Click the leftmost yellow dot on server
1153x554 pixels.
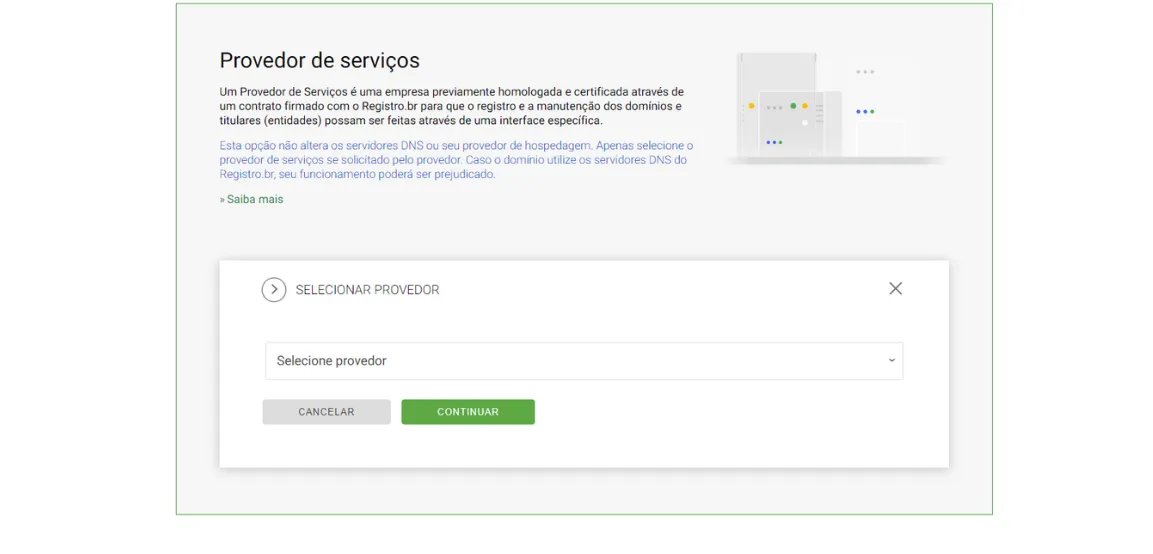(x=752, y=106)
